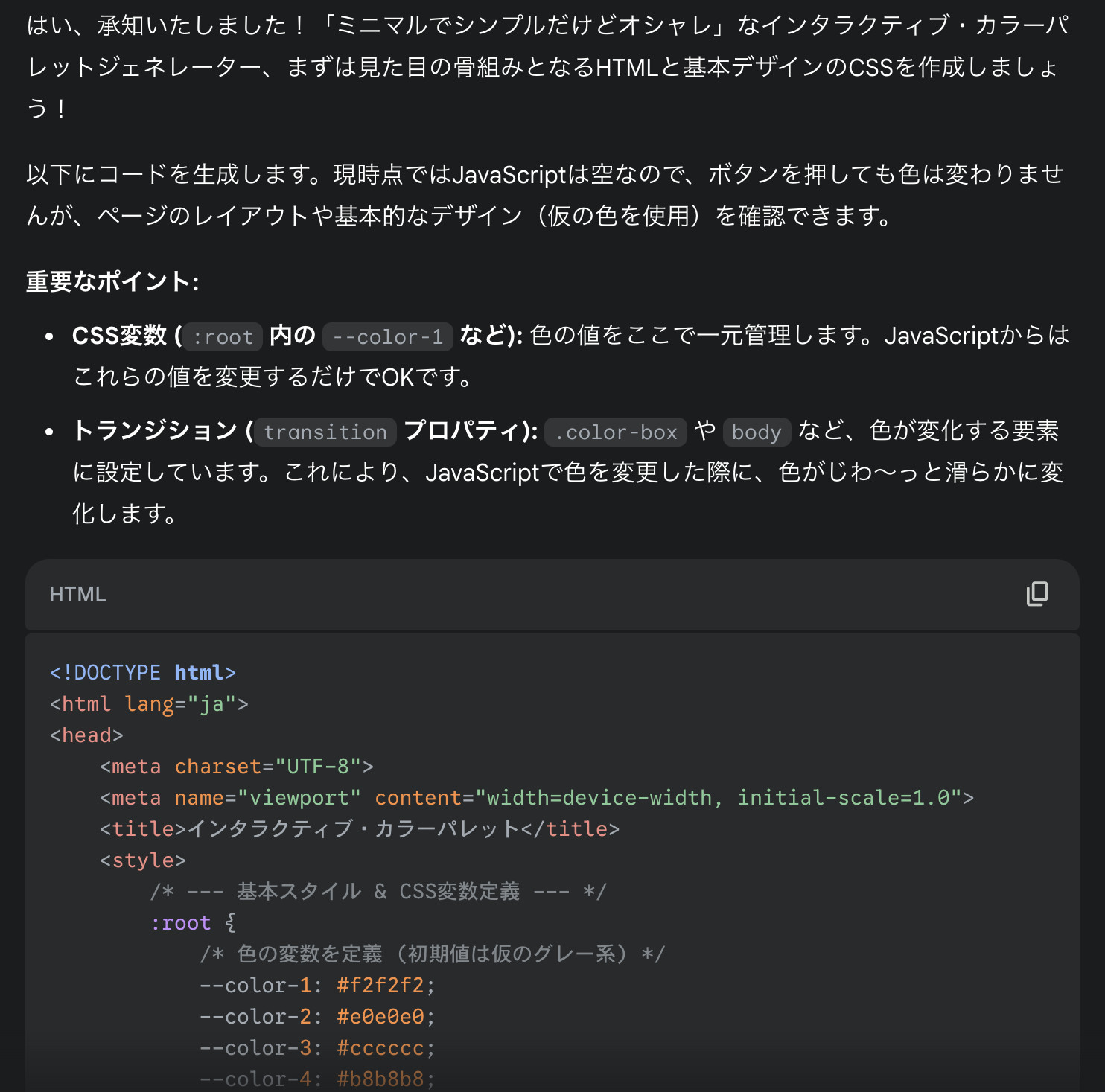Select the inline ":root" code chip in the bullet

click(x=223, y=336)
